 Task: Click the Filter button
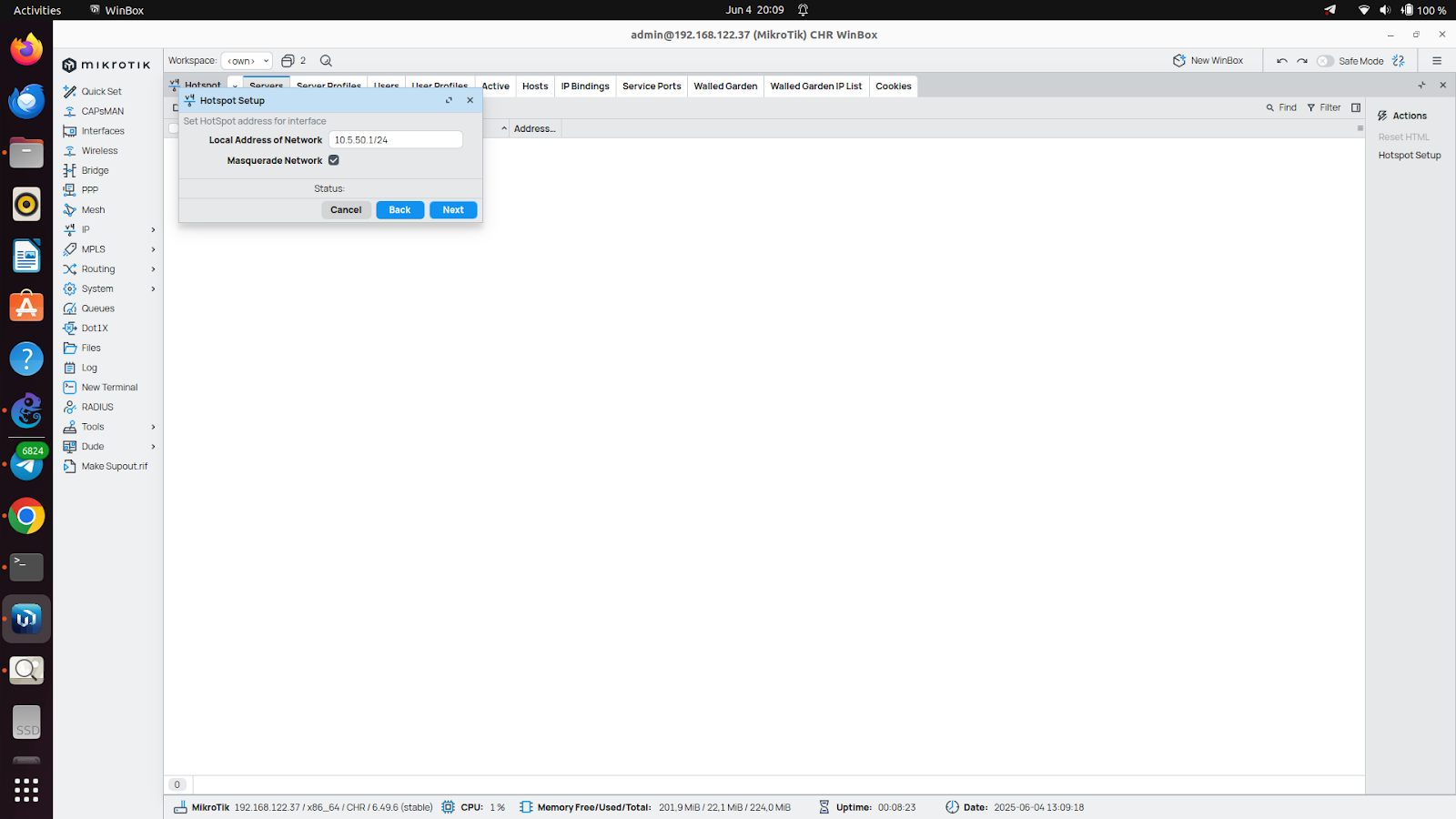pyautogui.click(x=1324, y=107)
